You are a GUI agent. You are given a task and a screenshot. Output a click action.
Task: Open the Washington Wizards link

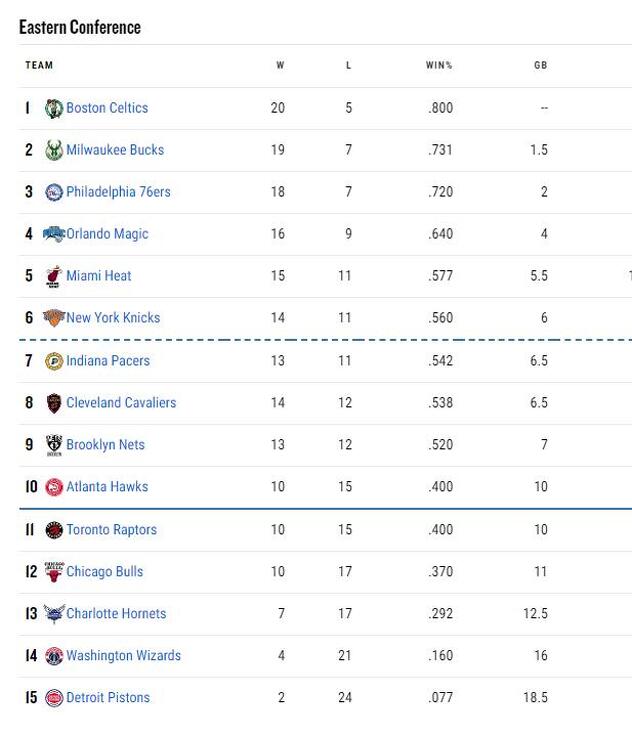tap(124, 655)
